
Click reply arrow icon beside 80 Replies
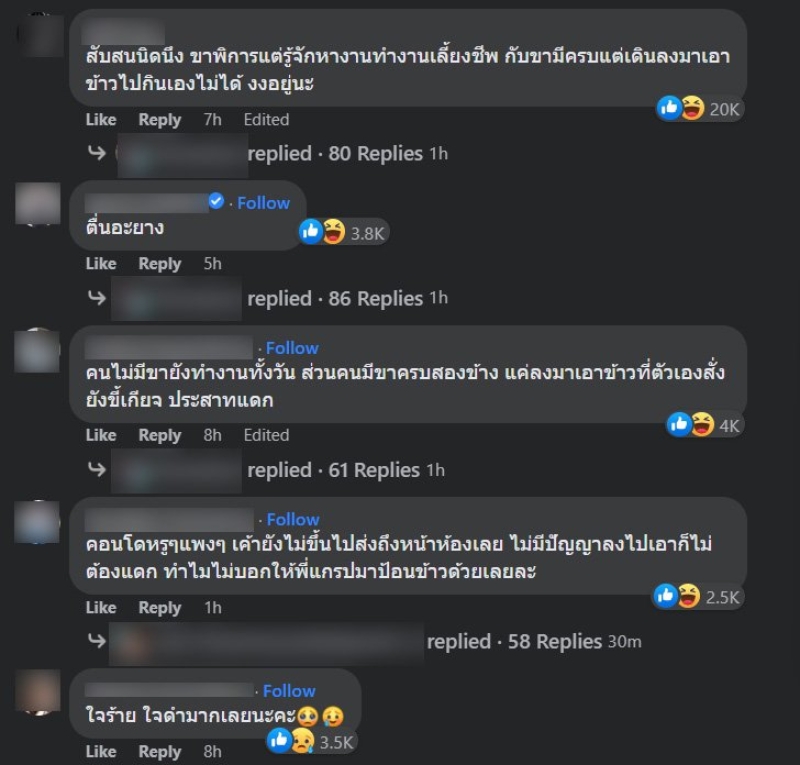click(97, 153)
